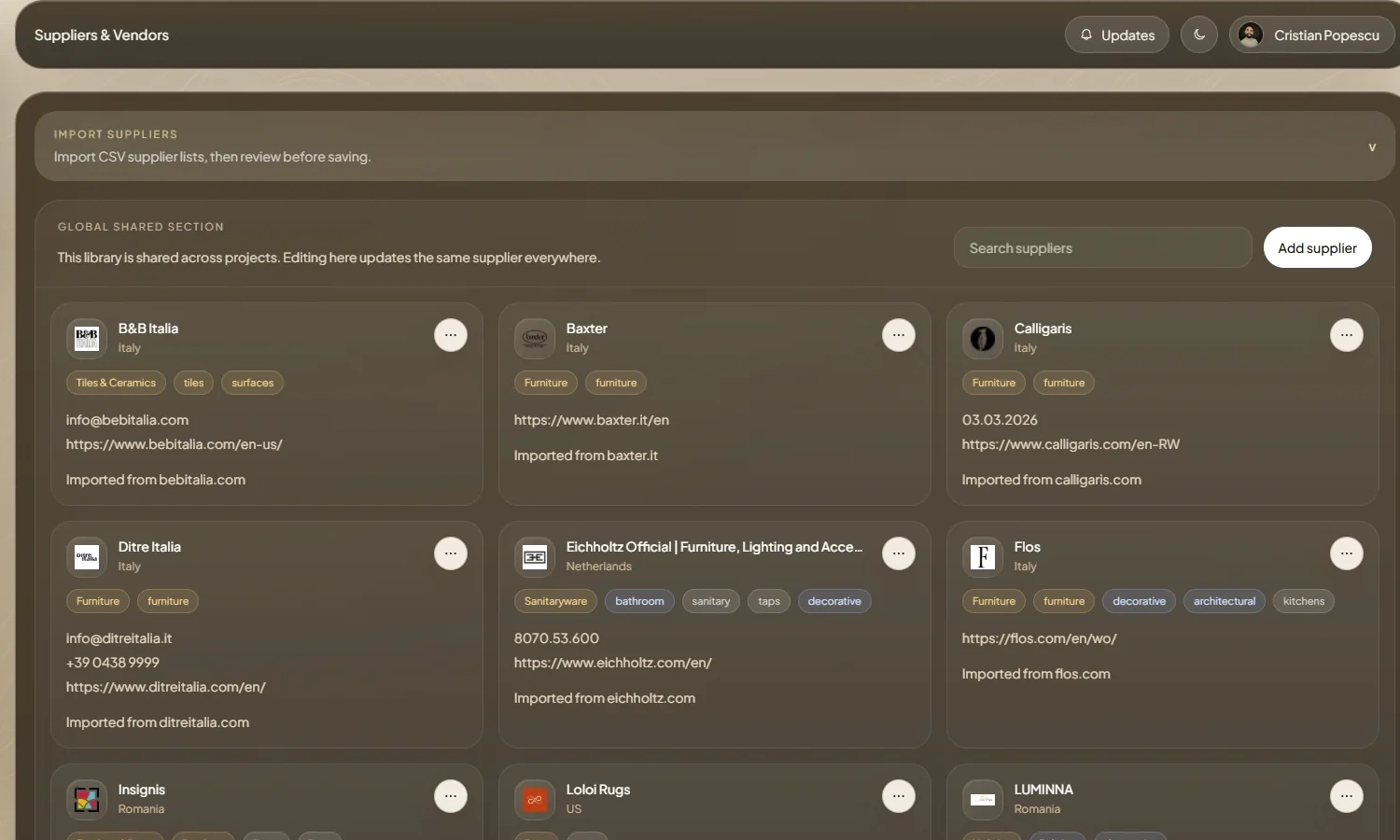
Task: Open Calligaris card options menu
Action: click(x=1347, y=335)
